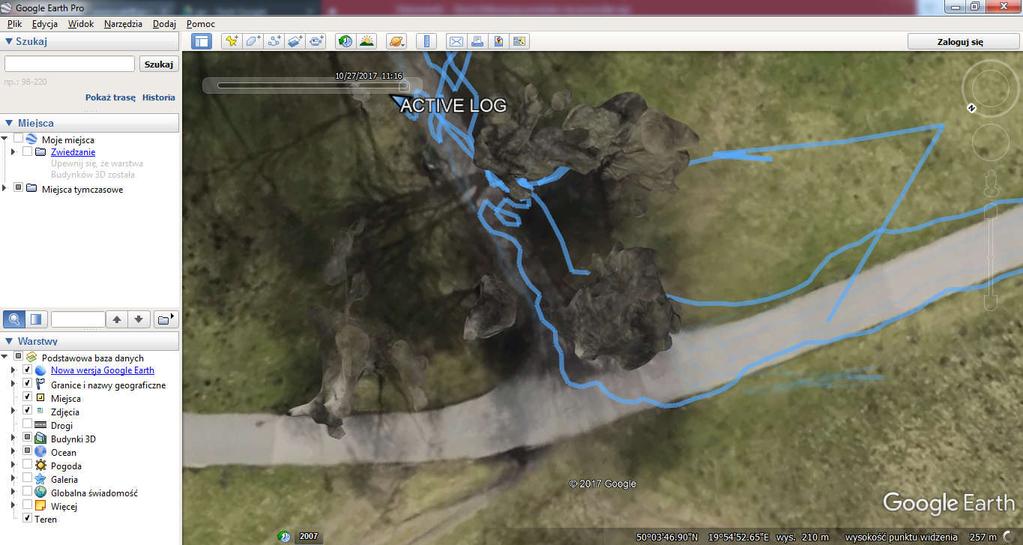Enable the Pogoda layer checkbox
Viewport: 1023px width, 545px height.
tap(27, 465)
